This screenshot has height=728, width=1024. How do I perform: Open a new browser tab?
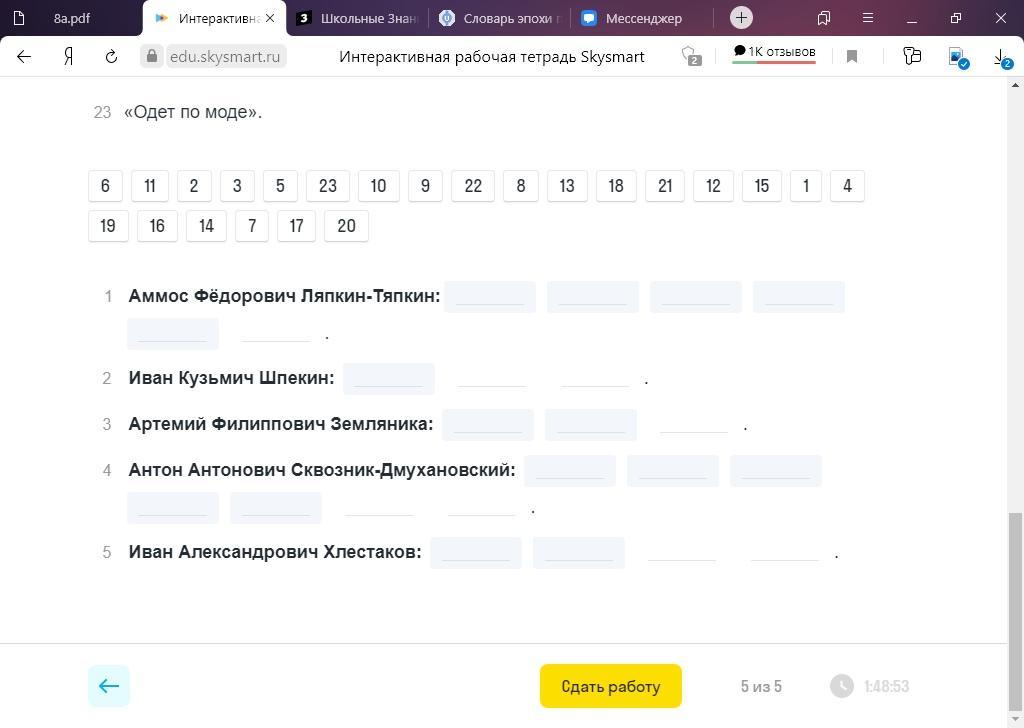click(x=741, y=18)
